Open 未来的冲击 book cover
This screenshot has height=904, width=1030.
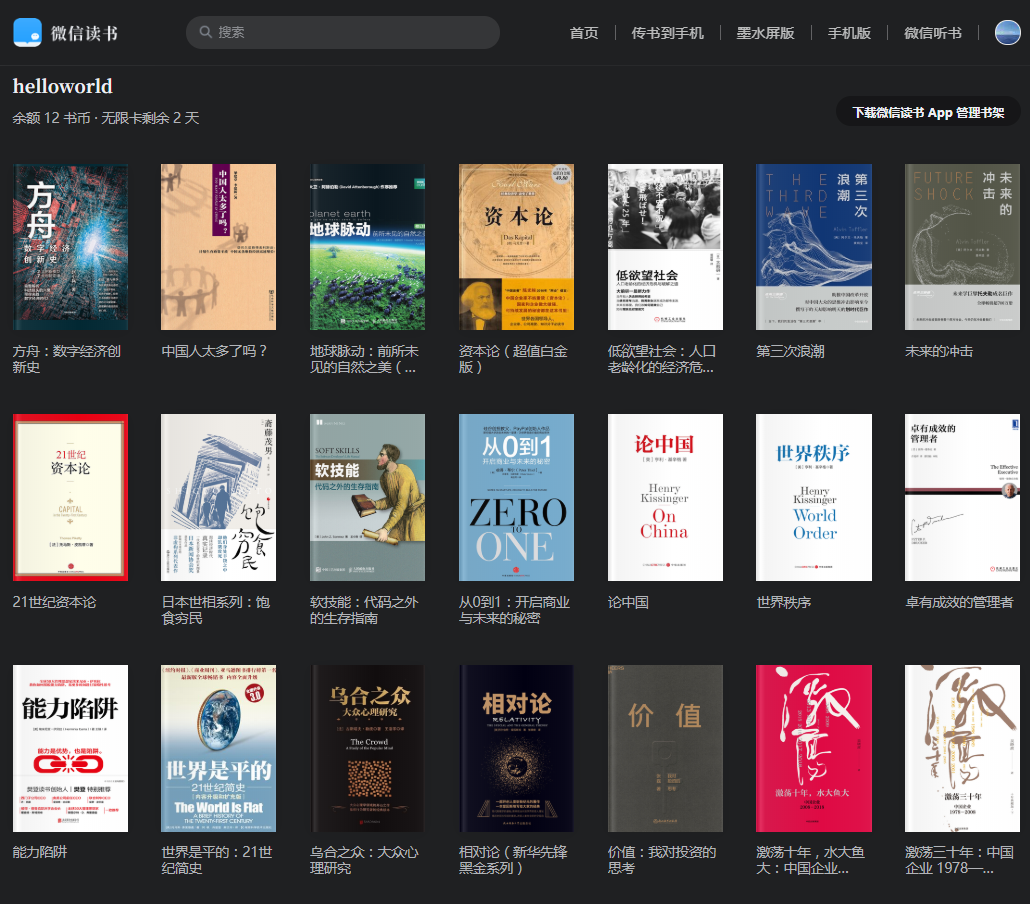962,247
